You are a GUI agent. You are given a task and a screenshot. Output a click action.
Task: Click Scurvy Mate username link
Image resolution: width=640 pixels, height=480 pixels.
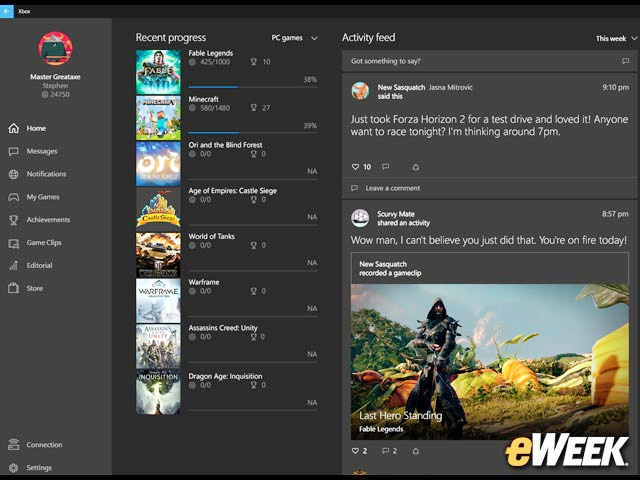point(396,214)
